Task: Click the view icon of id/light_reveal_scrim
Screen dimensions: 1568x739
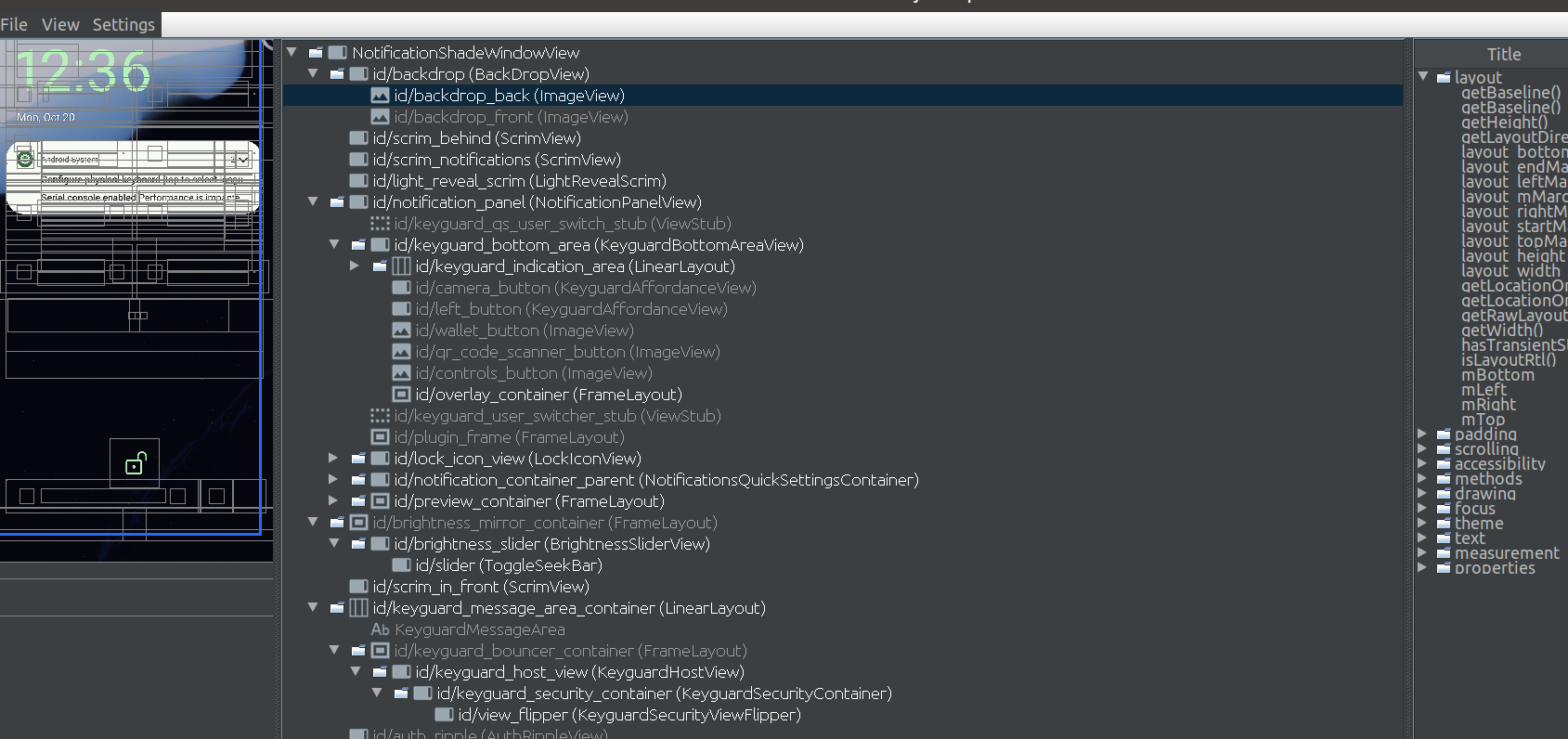Action: click(358, 181)
